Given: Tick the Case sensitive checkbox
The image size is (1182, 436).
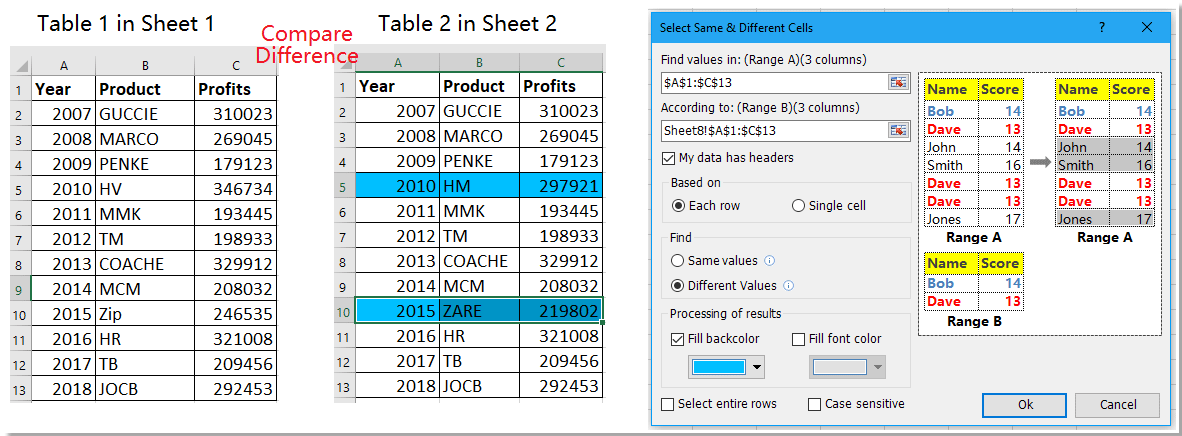Looking at the screenshot, I should tap(815, 404).
